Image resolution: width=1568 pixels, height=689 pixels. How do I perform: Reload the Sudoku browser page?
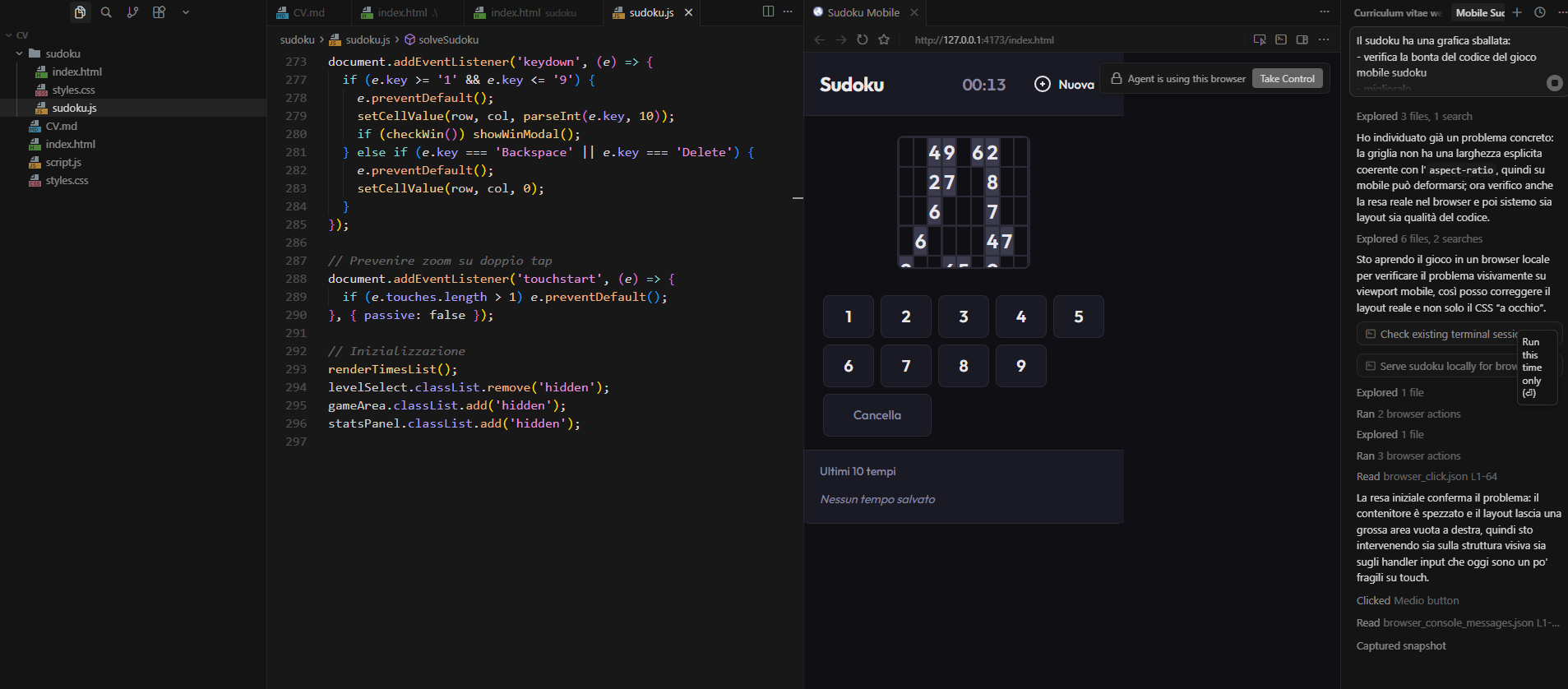(x=862, y=39)
